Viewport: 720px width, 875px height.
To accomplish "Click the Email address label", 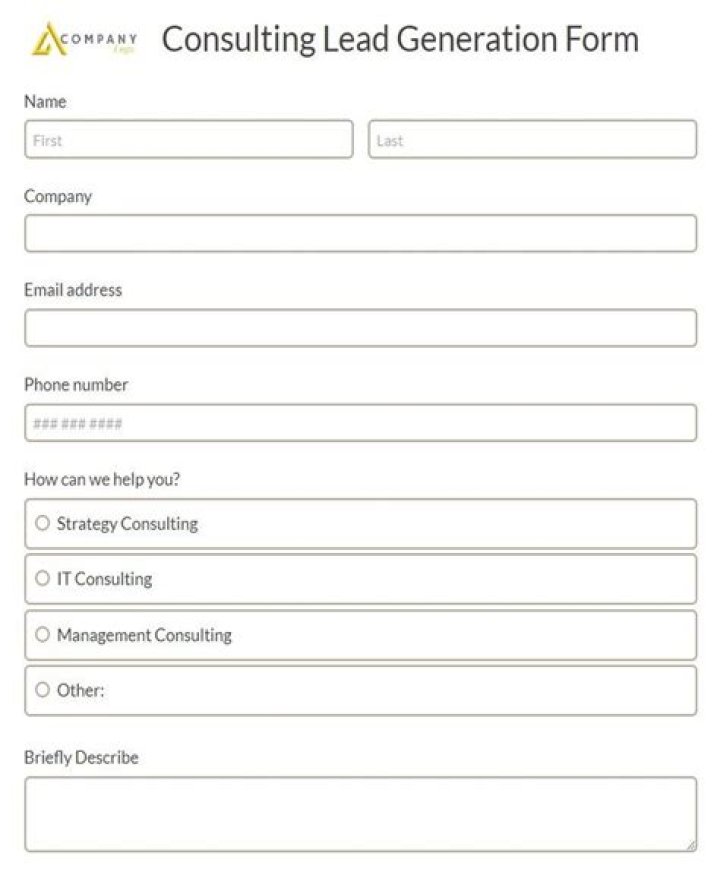I will click(73, 289).
